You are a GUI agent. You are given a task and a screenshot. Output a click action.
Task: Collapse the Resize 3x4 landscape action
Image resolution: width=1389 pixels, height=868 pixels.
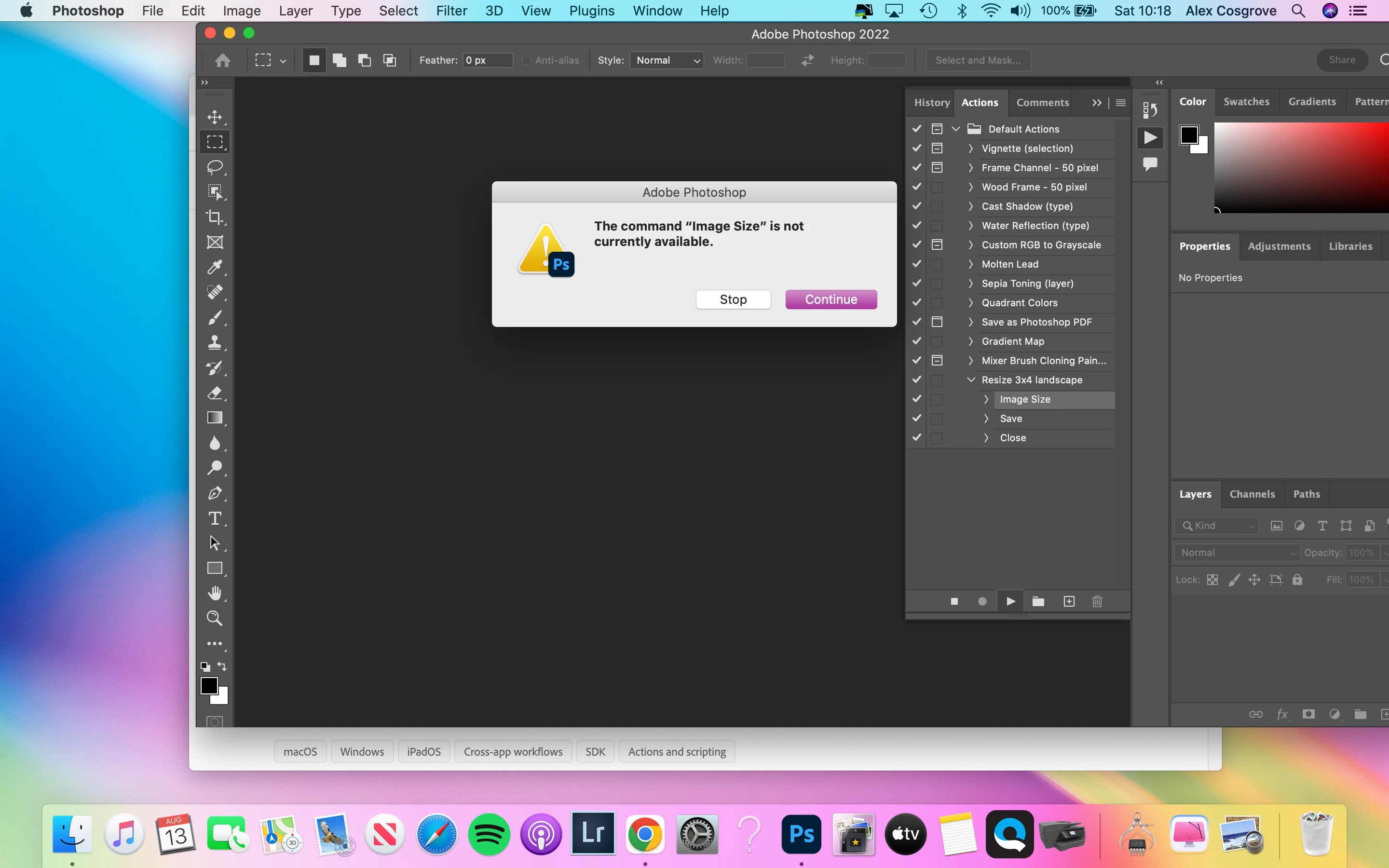pos(971,380)
